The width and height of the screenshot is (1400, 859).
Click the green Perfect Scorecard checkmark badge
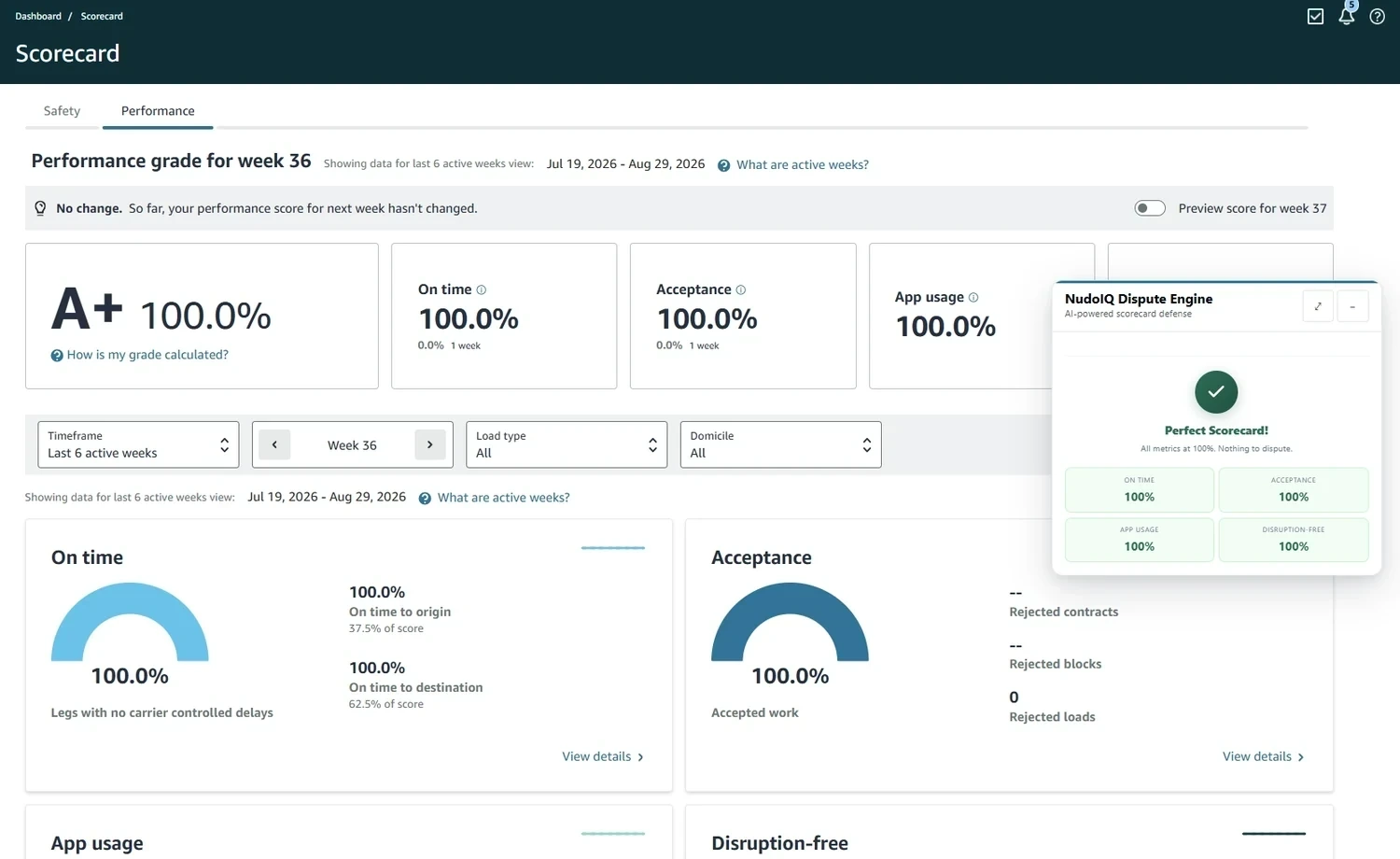click(x=1216, y=392)
